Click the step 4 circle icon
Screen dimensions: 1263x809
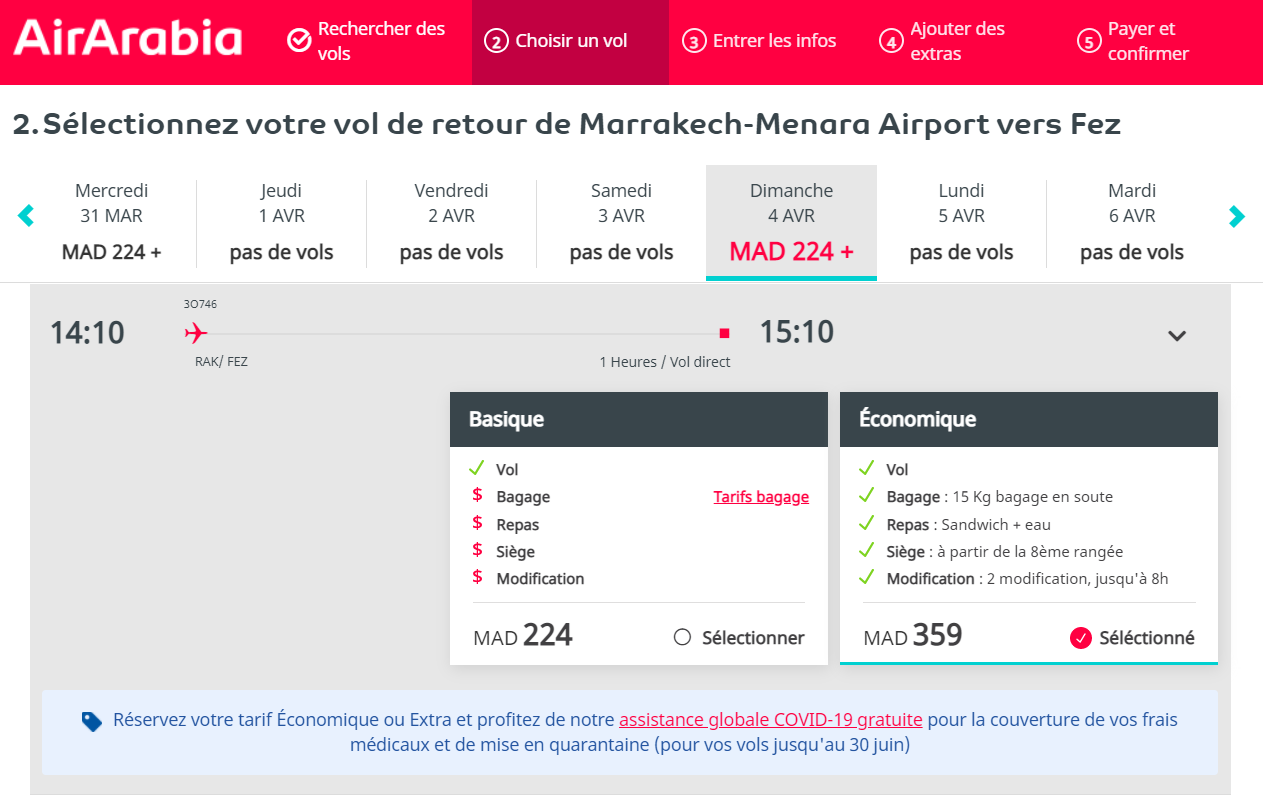(x=889, y=41)
